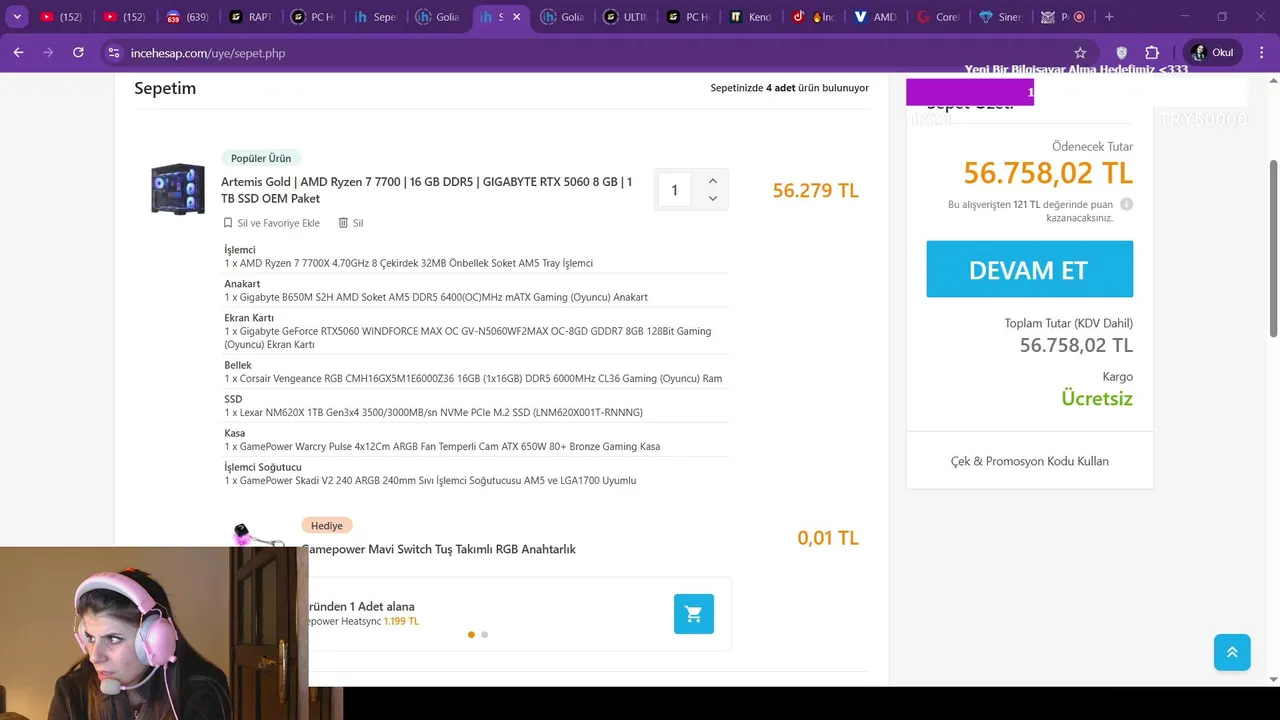Click the Gigabyte B650M S2H motherboard line
The width and height of the screenshot is (1280, 720).
[436, 297]
